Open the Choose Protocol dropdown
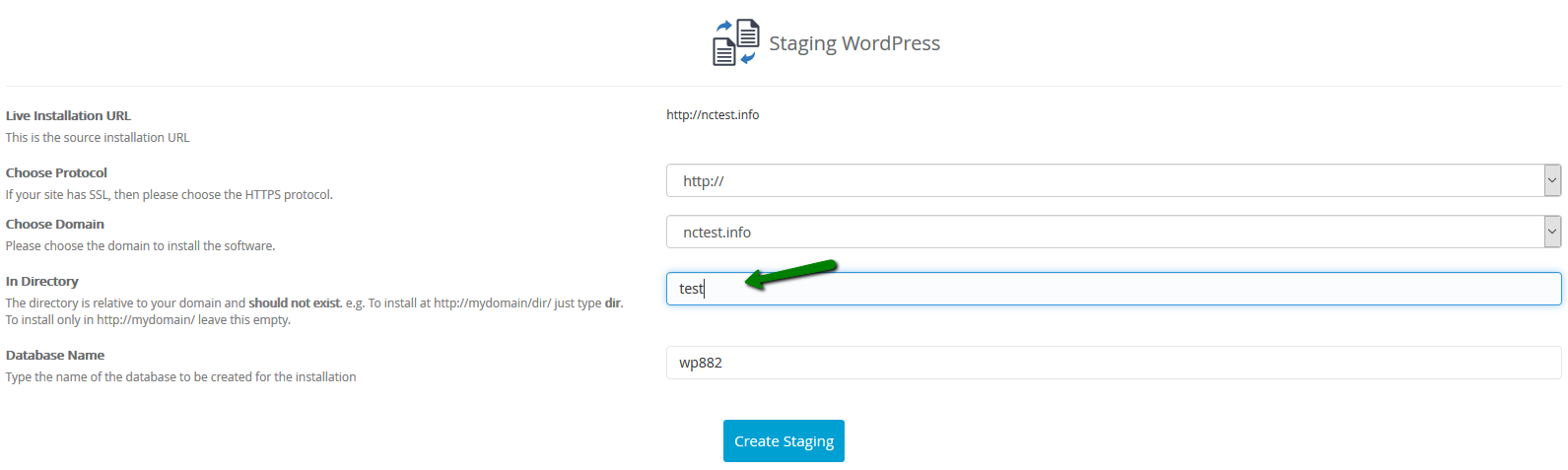This screenshot has height=470, width=1568. pos(1114,180)
